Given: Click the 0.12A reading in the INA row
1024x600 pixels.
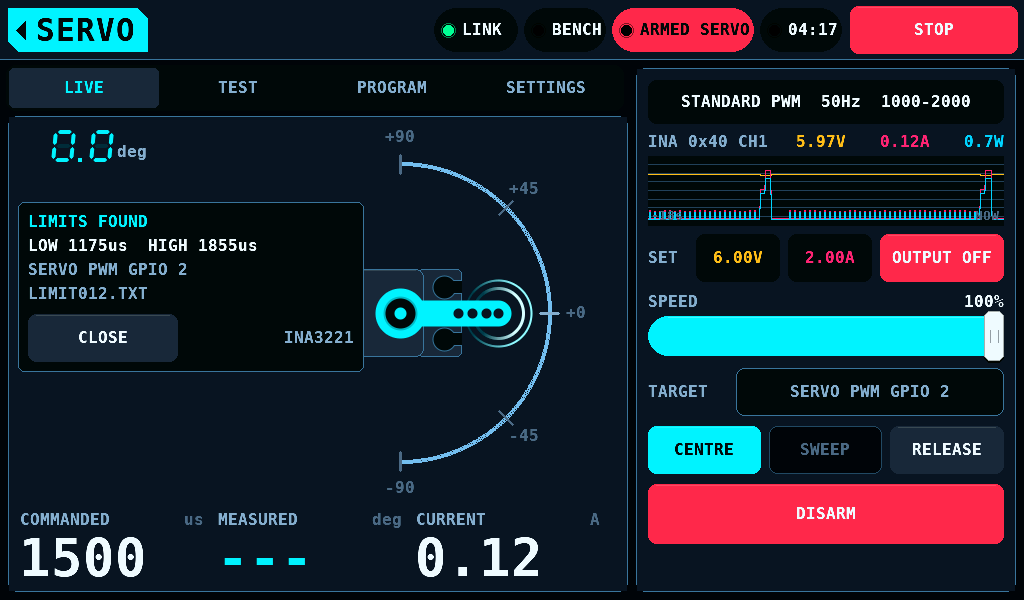Looking at the screenshot, I should 904,142.
